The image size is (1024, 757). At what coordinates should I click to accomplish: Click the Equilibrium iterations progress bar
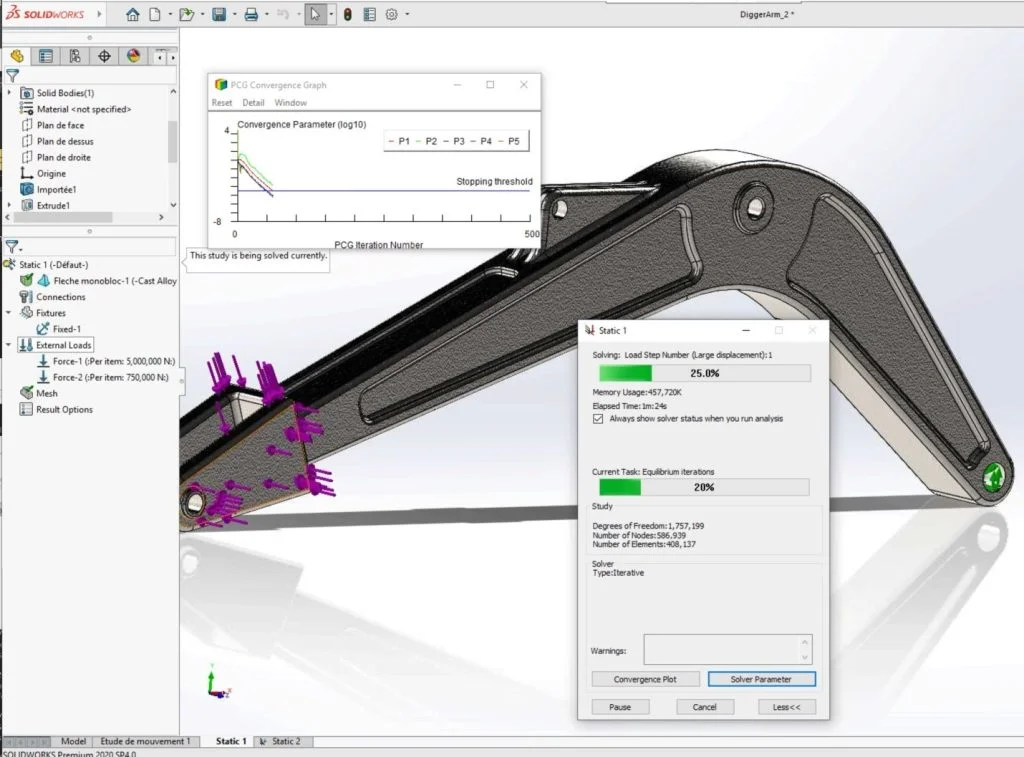click(705, 487)
